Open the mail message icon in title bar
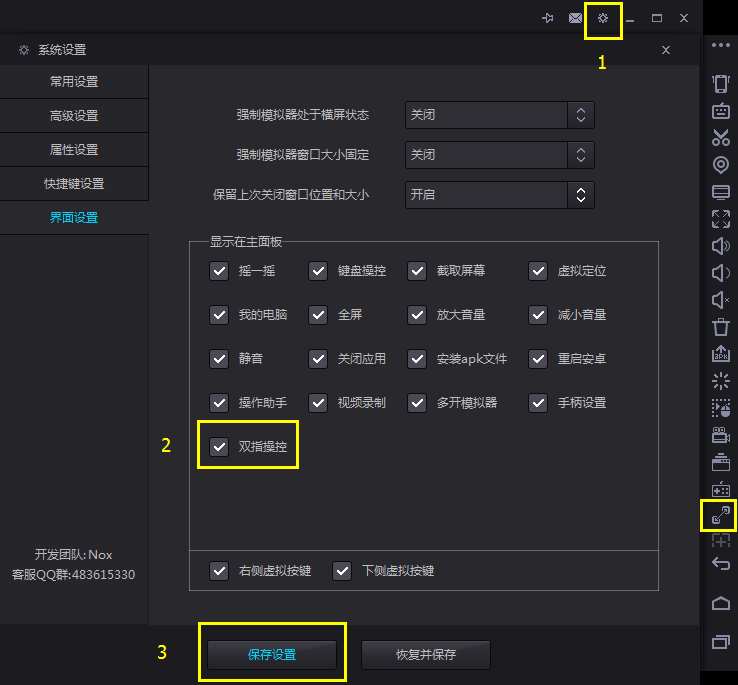This screenshot has width=738, height=685. coord(575,18)
